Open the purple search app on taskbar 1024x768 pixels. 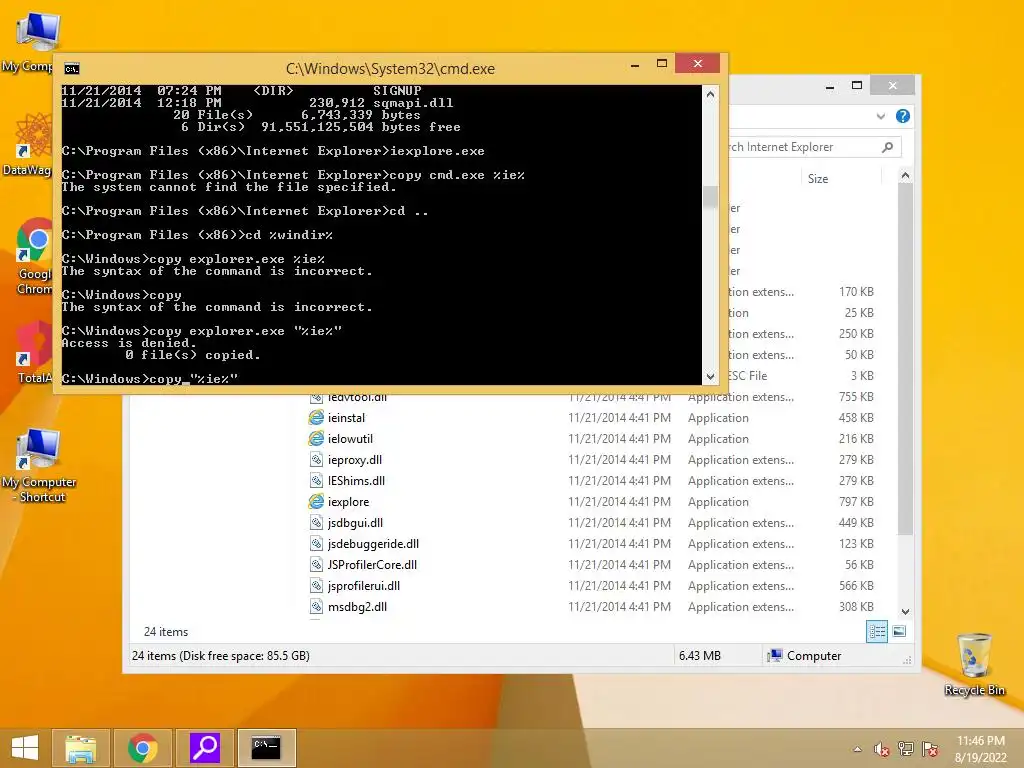pos(205,748)
